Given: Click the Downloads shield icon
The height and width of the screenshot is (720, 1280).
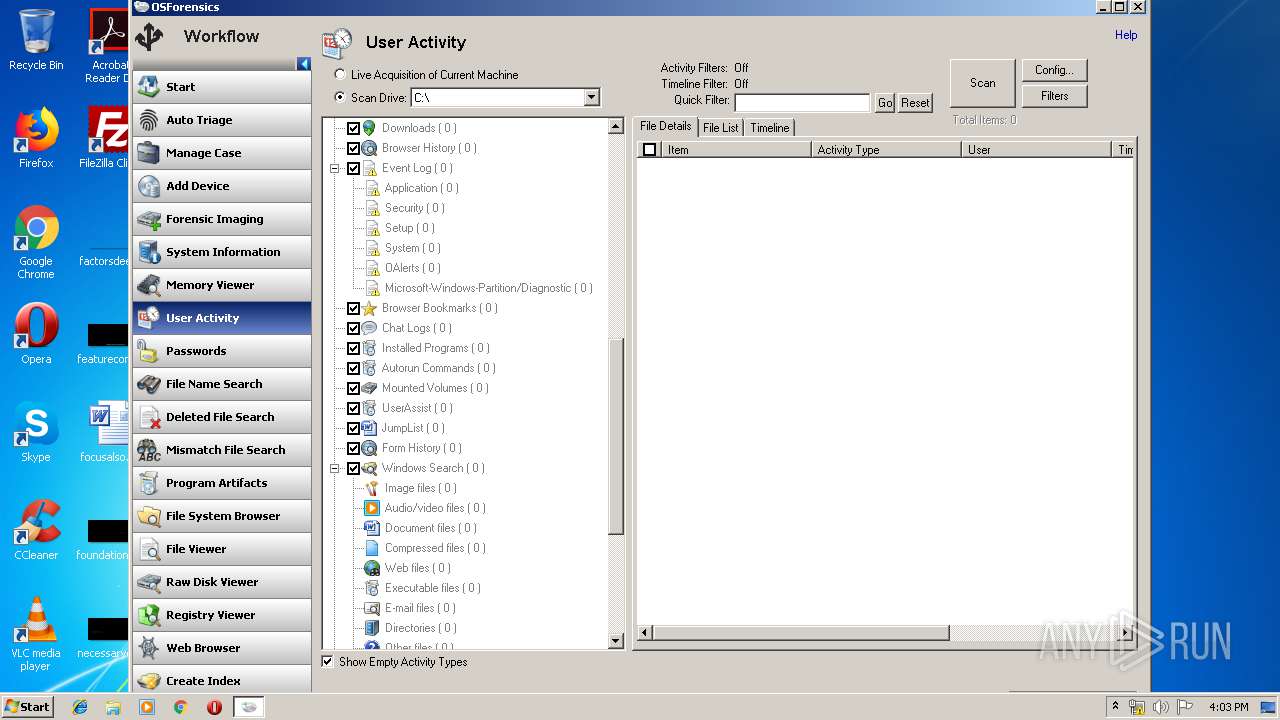Looking at the screenshot, I should click(370, 128).
